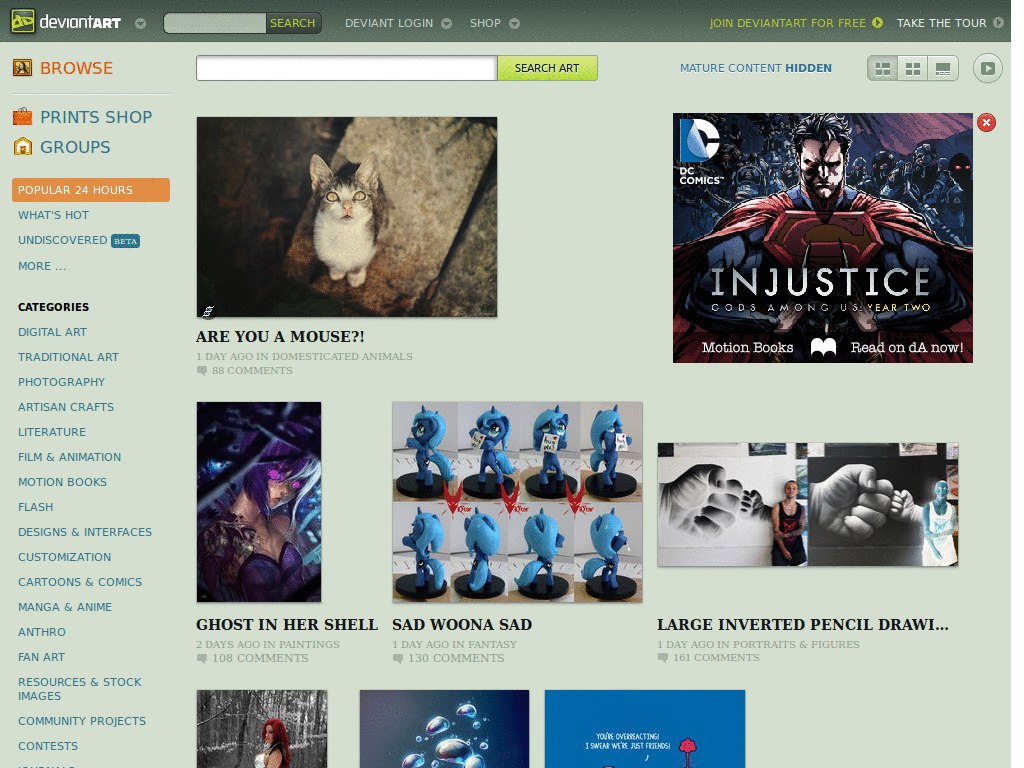Open the Browse painting icon
1024x768 pixels.
[22, 67]
